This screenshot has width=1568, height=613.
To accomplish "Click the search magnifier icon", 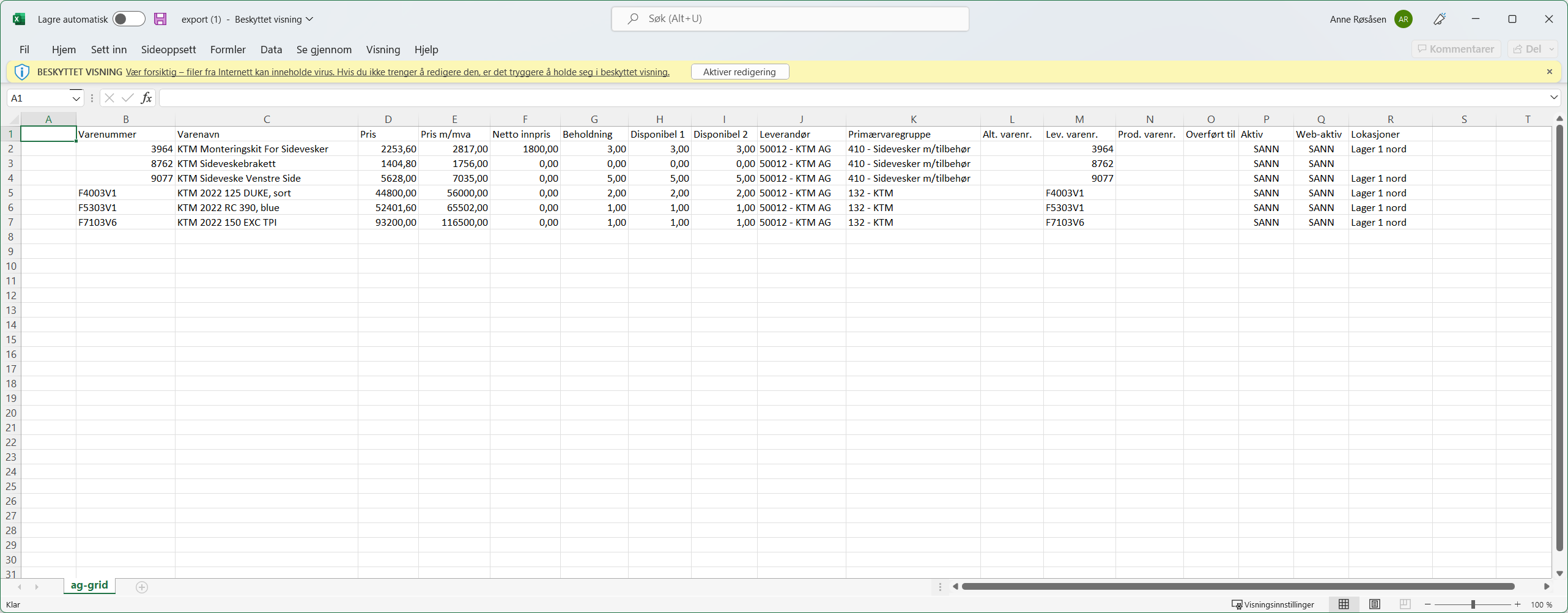I will click(633, 19).
